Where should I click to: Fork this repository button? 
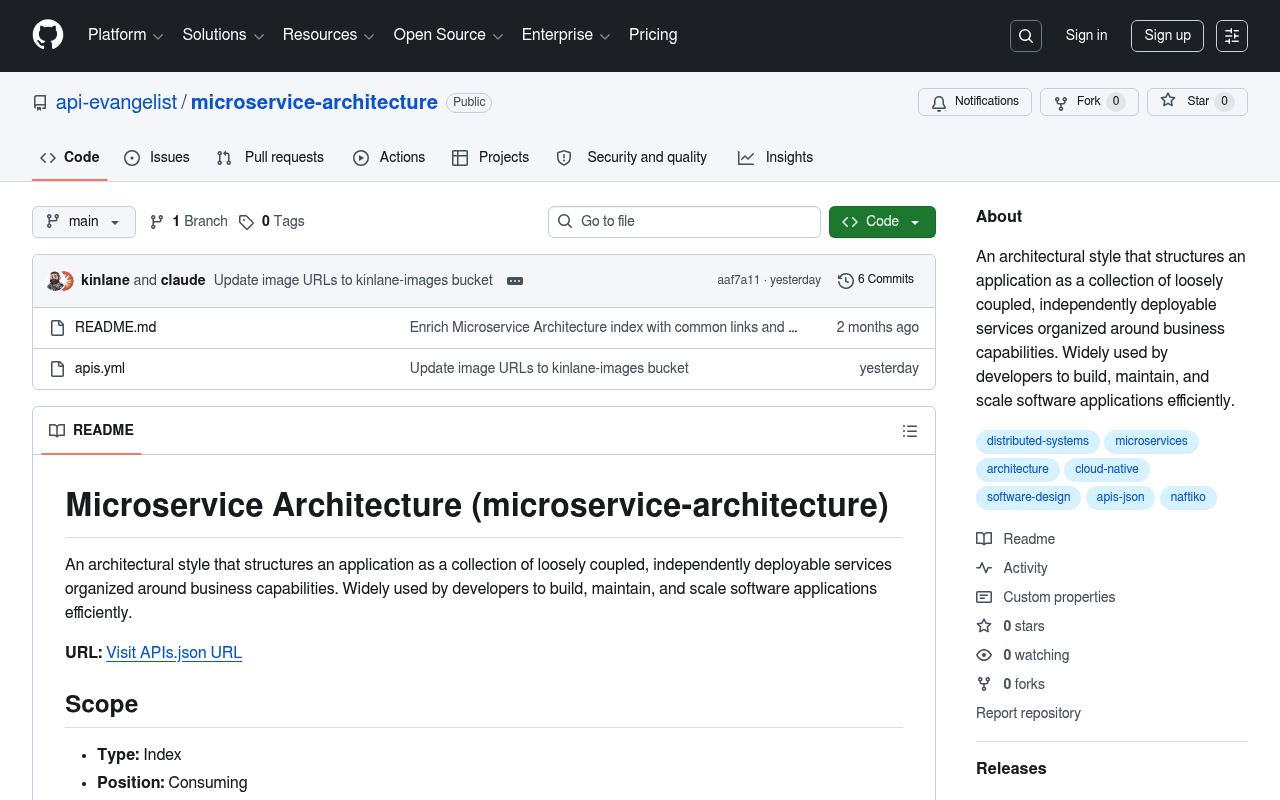pyautogui.click(x=1089, y=102)
